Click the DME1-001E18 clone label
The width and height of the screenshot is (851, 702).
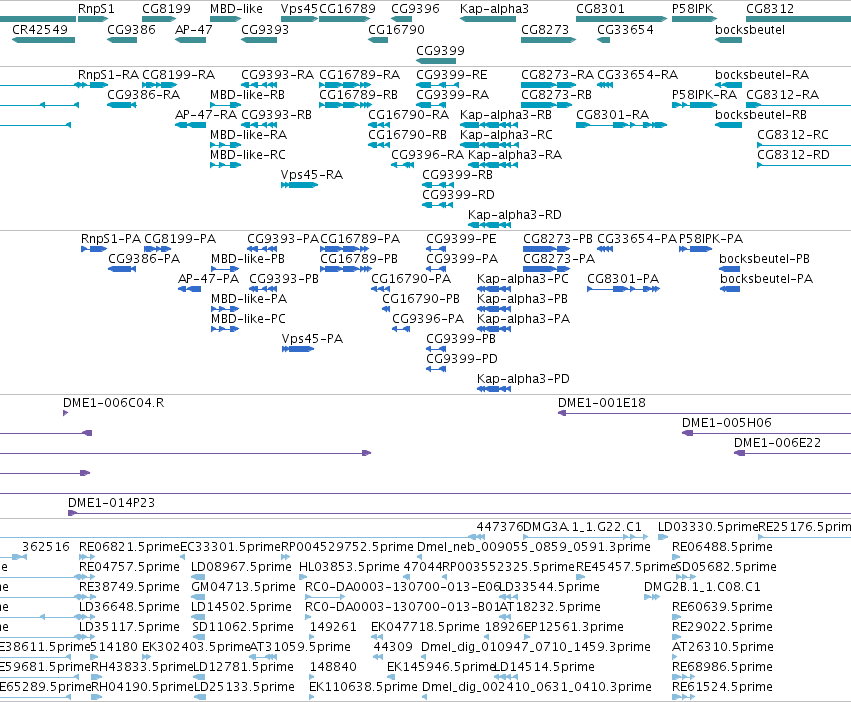click(601, 402)
